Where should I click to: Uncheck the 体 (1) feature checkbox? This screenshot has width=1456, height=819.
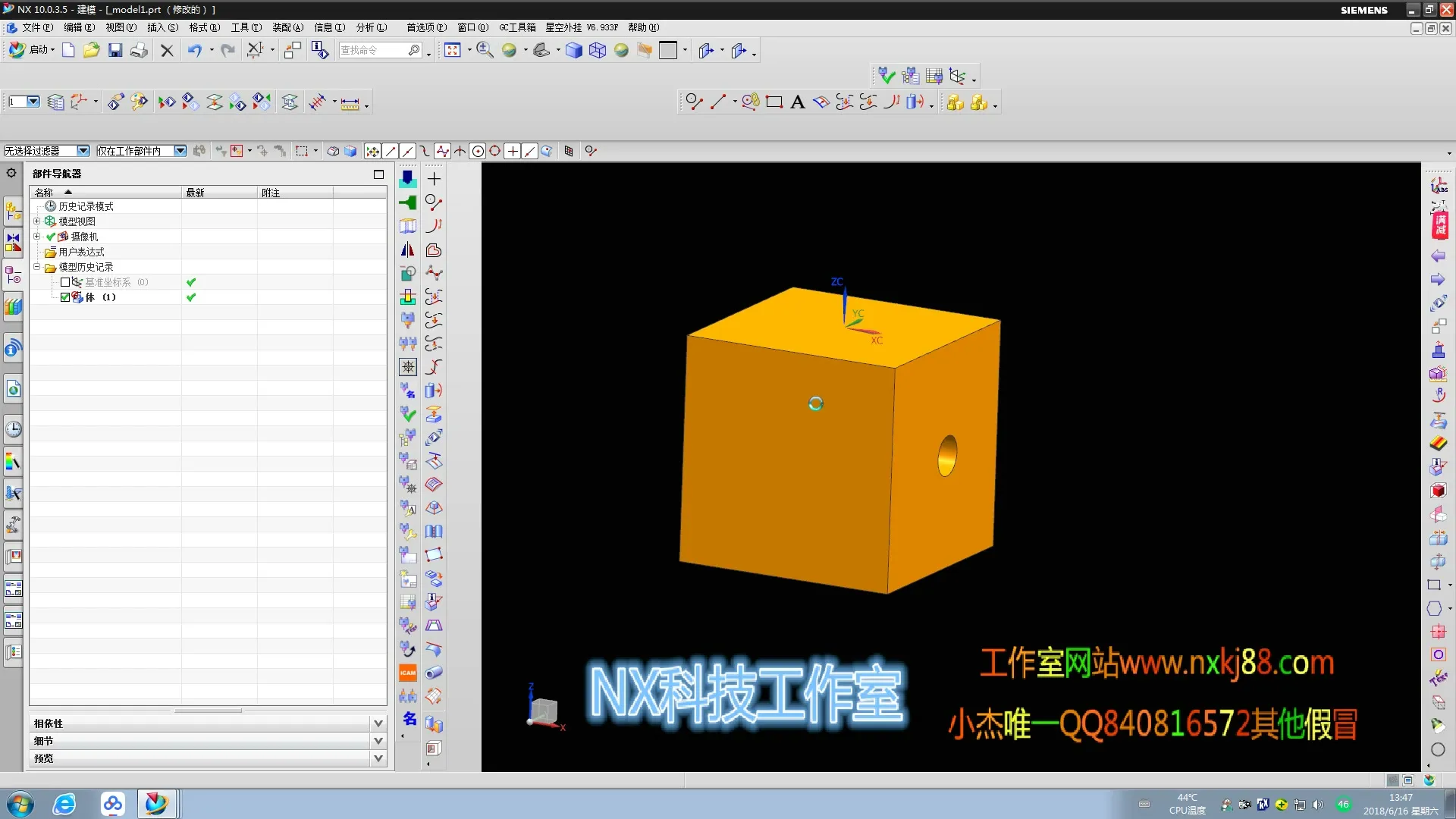point(65,297)
